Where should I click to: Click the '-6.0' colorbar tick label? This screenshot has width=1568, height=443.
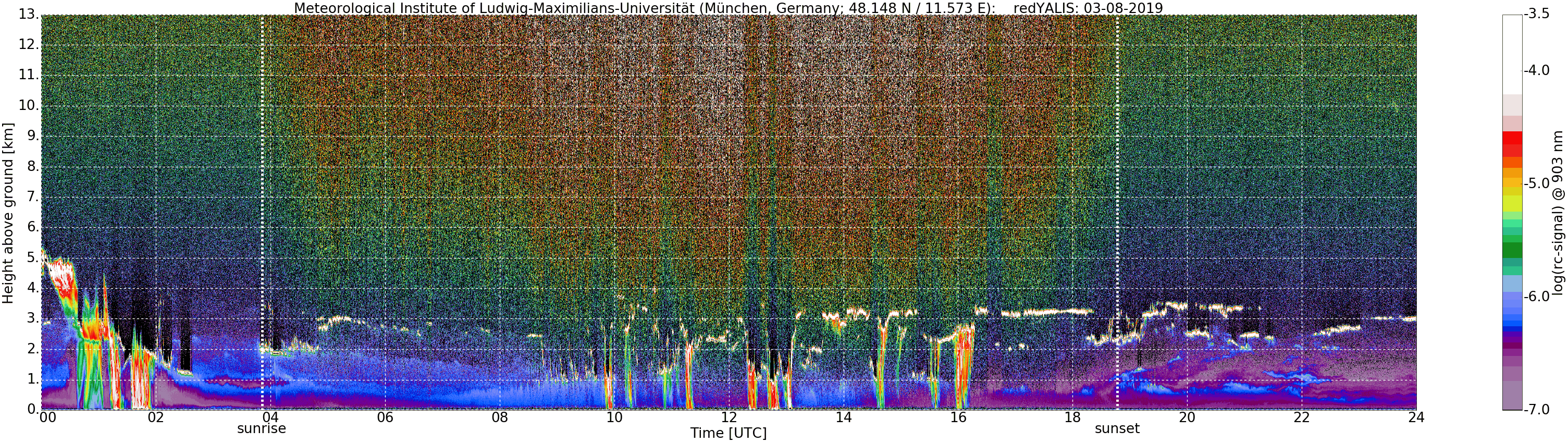pos(1536,297)
